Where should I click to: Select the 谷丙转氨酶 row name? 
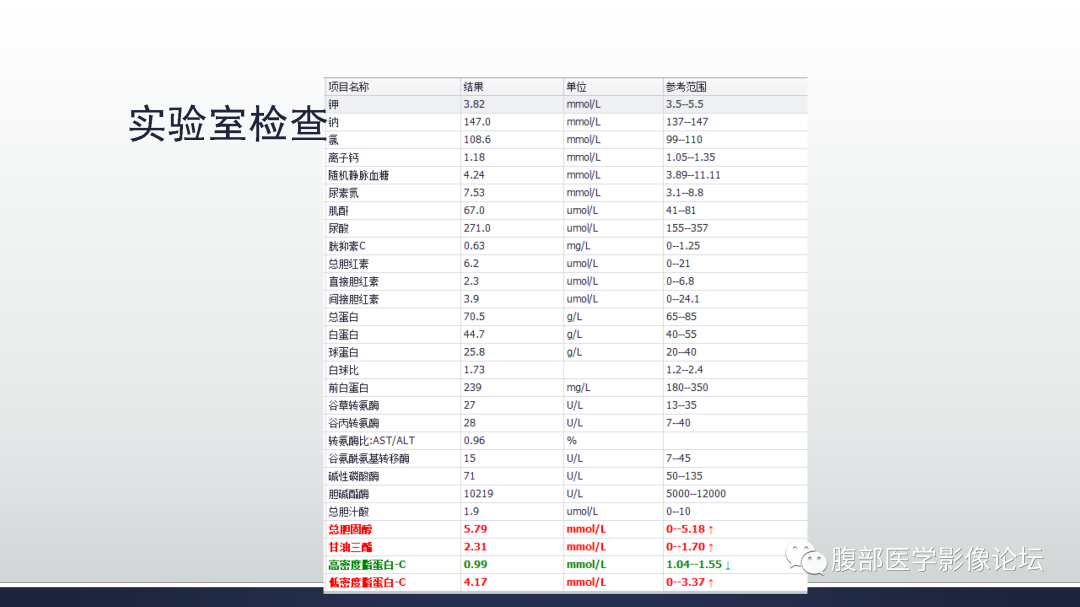[x=353, y=423]
